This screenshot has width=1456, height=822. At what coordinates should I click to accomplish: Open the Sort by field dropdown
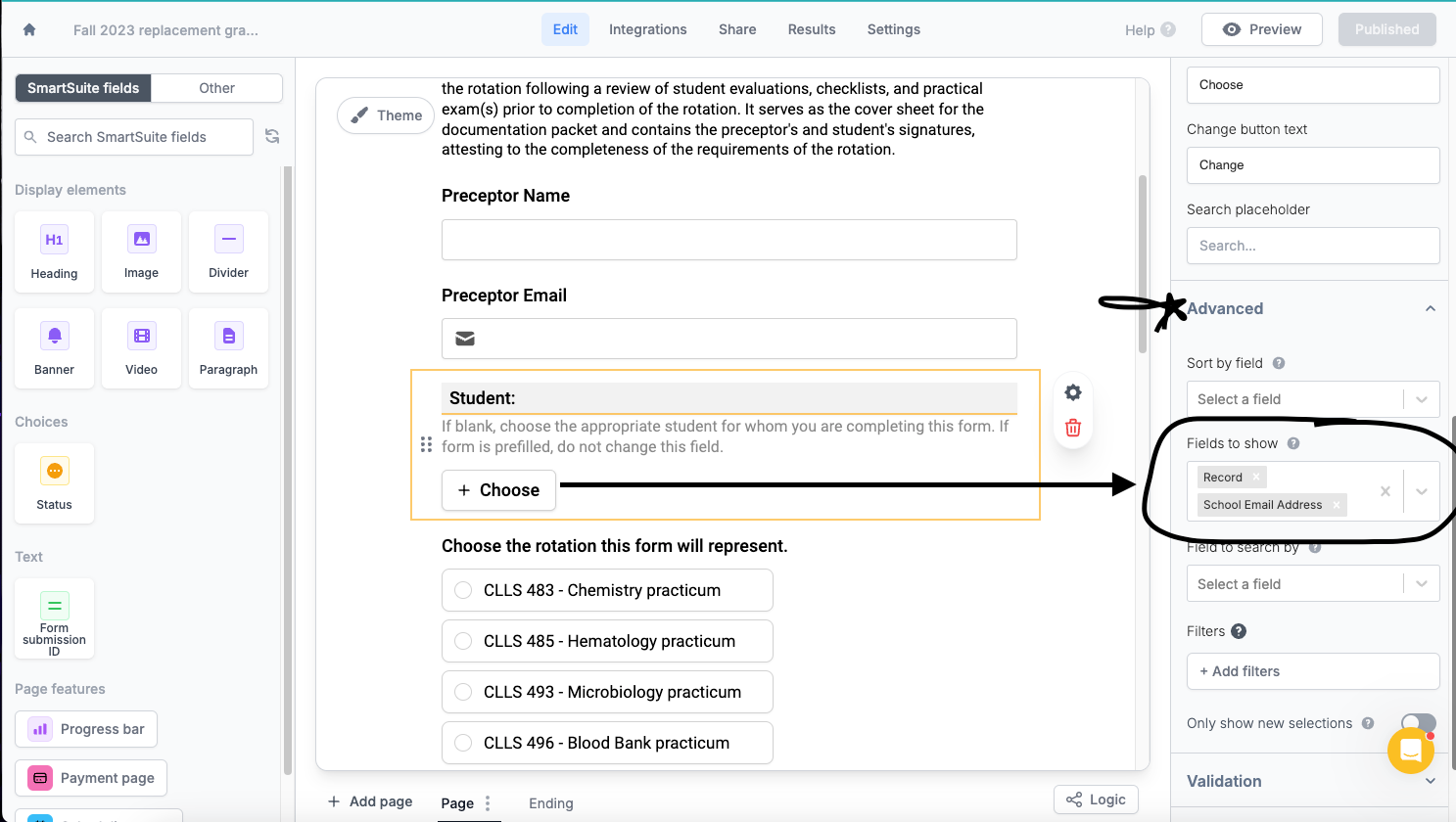tap(1312, 399)
